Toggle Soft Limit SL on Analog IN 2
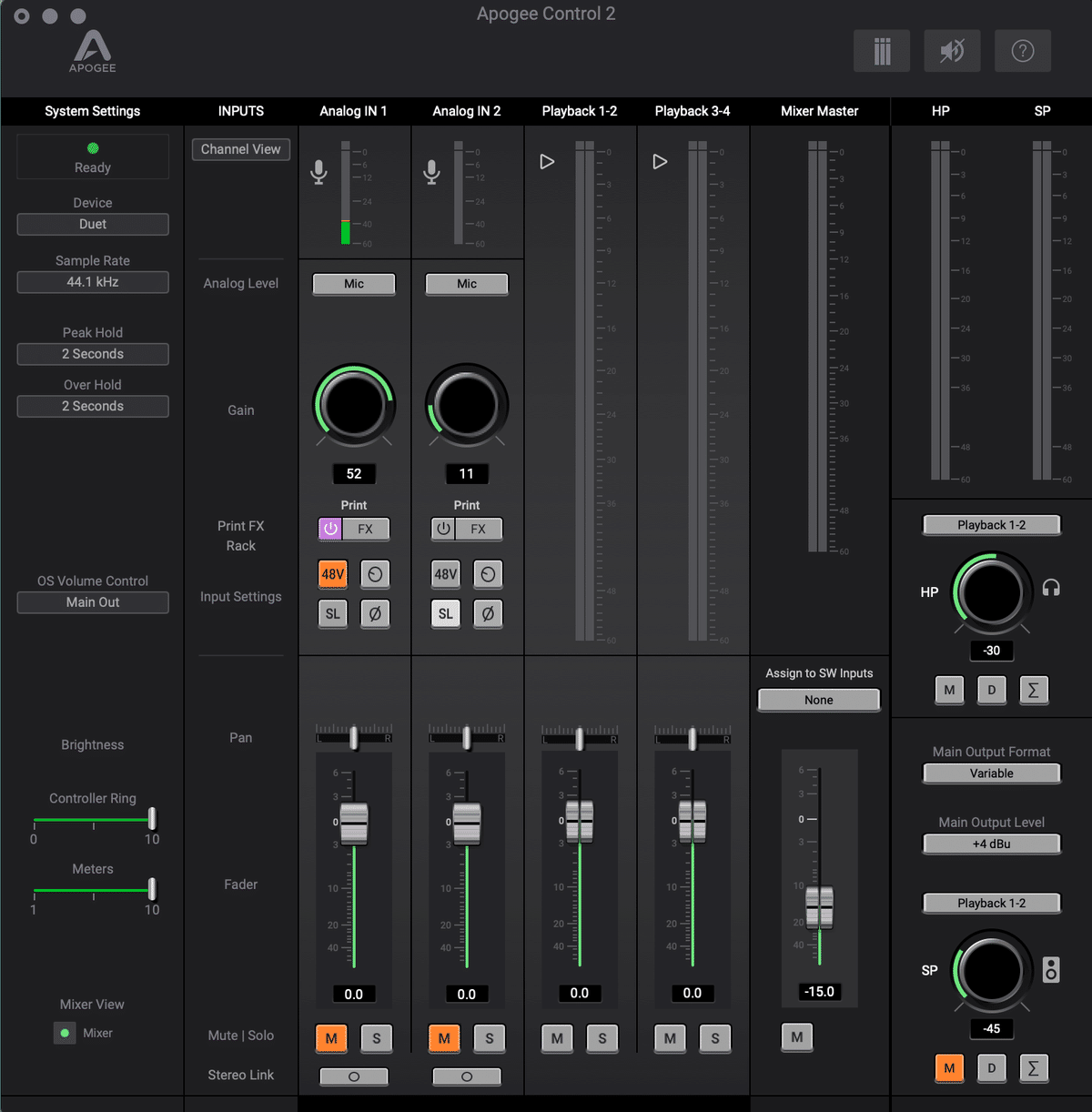 click(x=446, y=613)
